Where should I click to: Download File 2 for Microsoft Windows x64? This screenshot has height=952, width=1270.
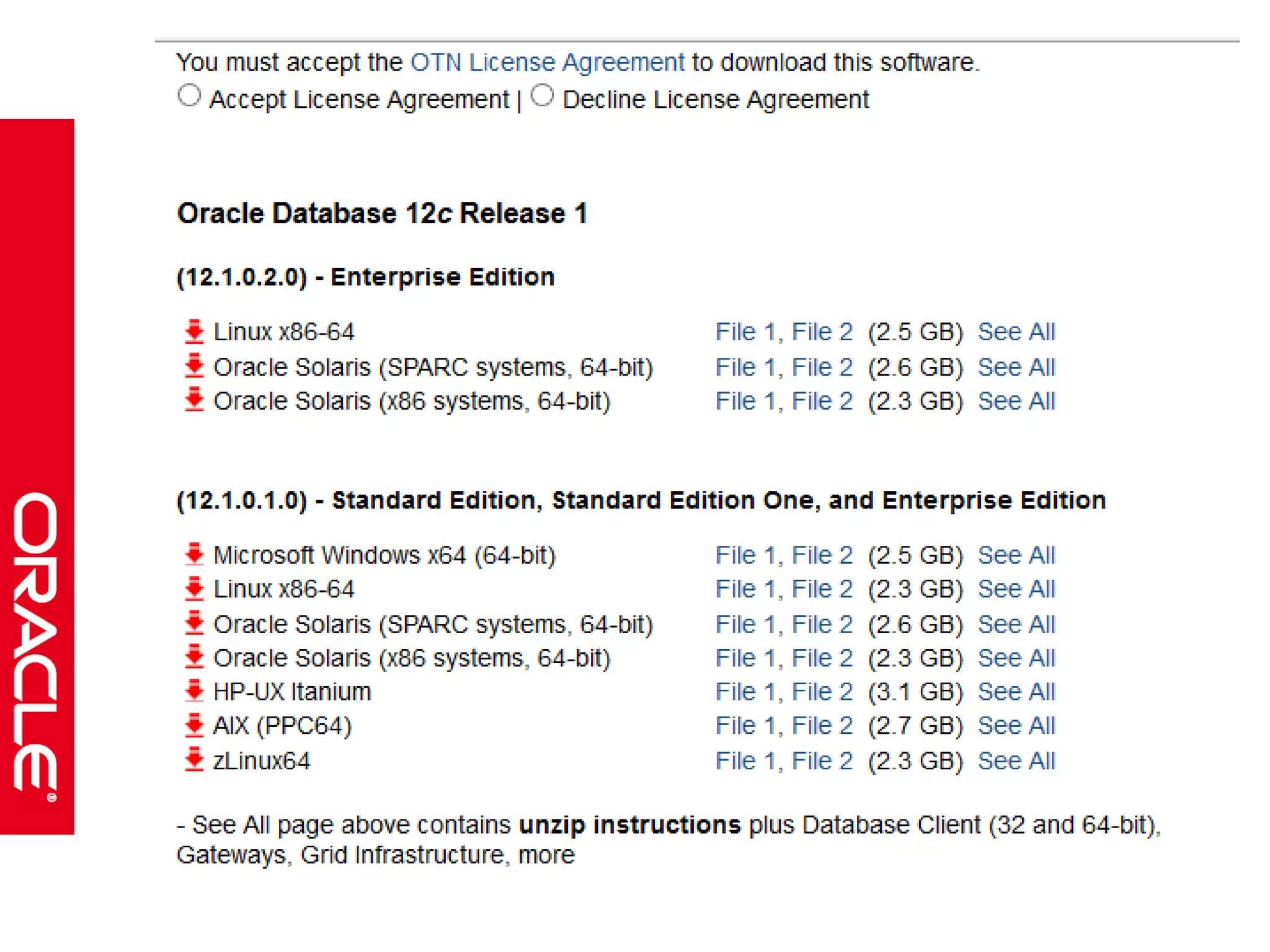click(x=822, y=555)
